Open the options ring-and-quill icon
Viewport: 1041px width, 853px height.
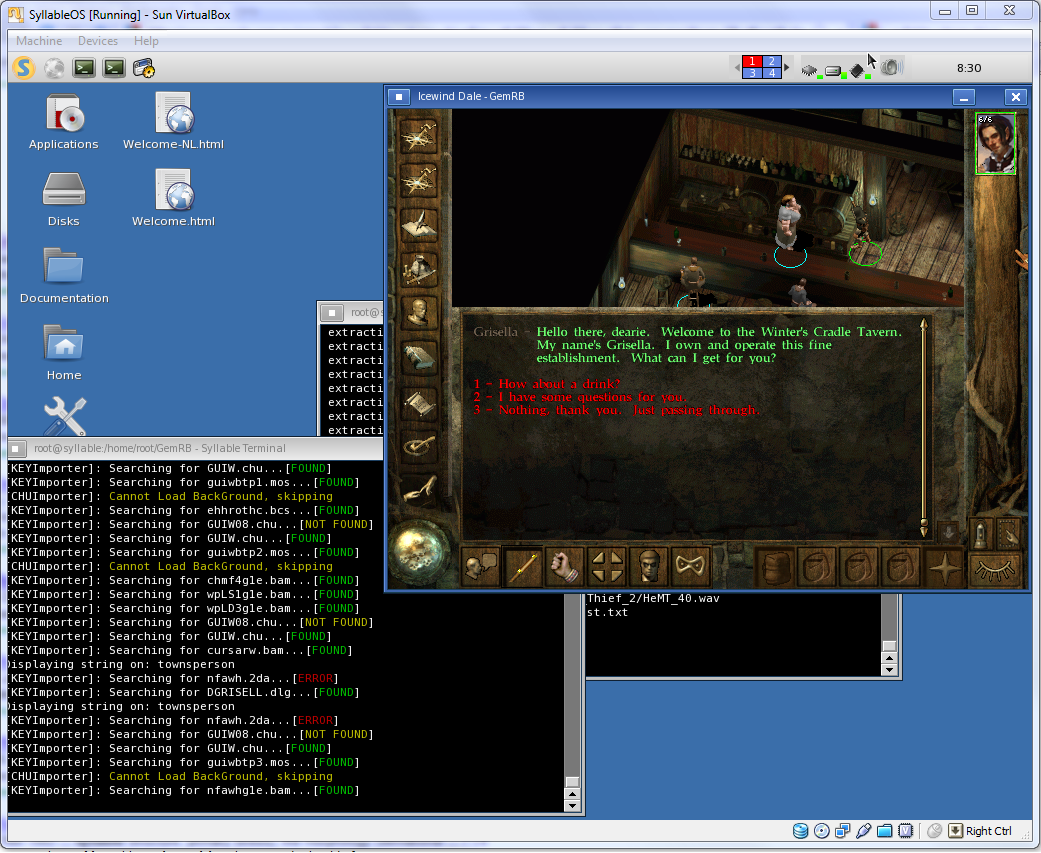(x=419, y=445)
